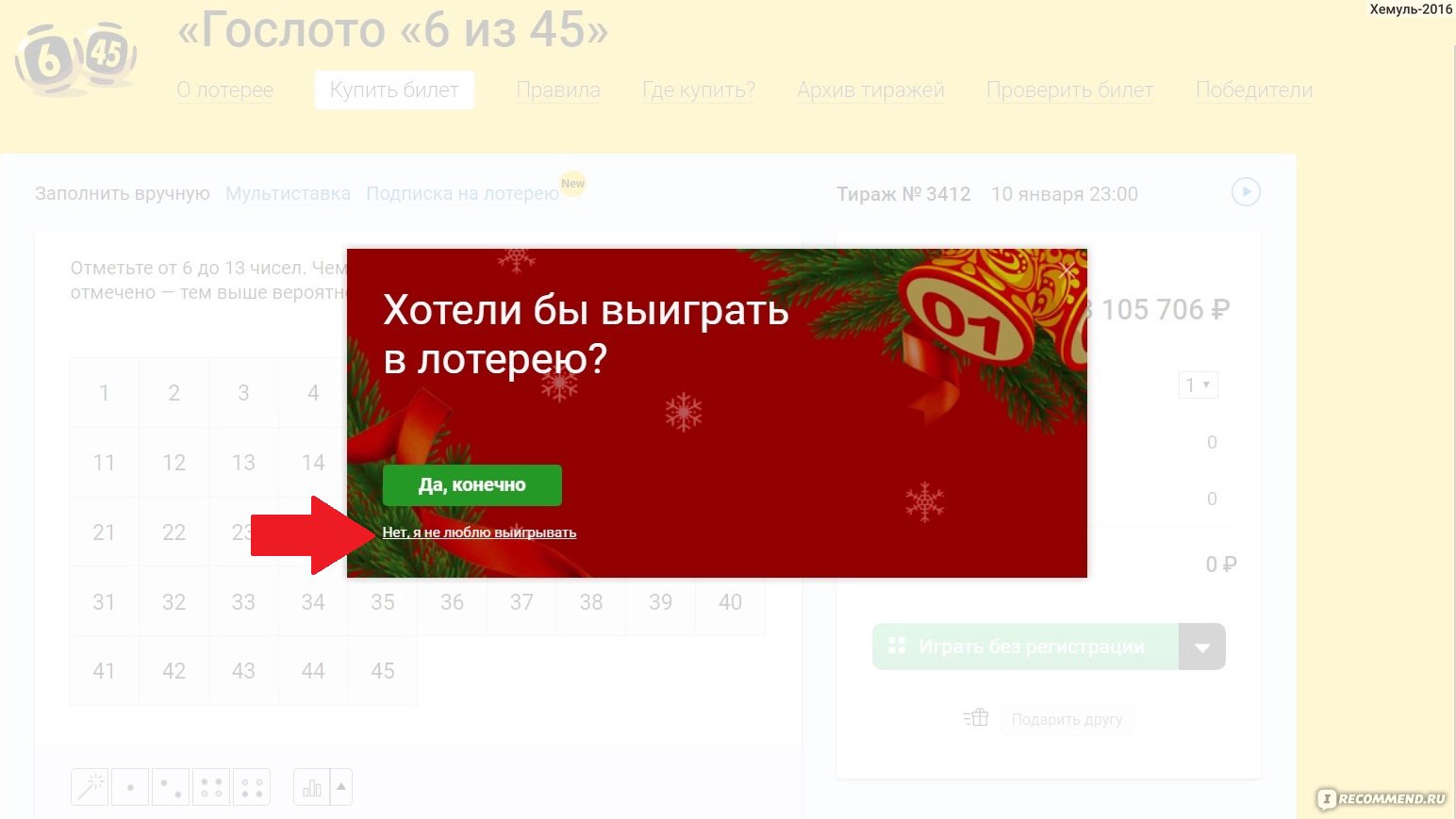
Task: Switch to the Купить билет tab
Action: coord(394,90)
